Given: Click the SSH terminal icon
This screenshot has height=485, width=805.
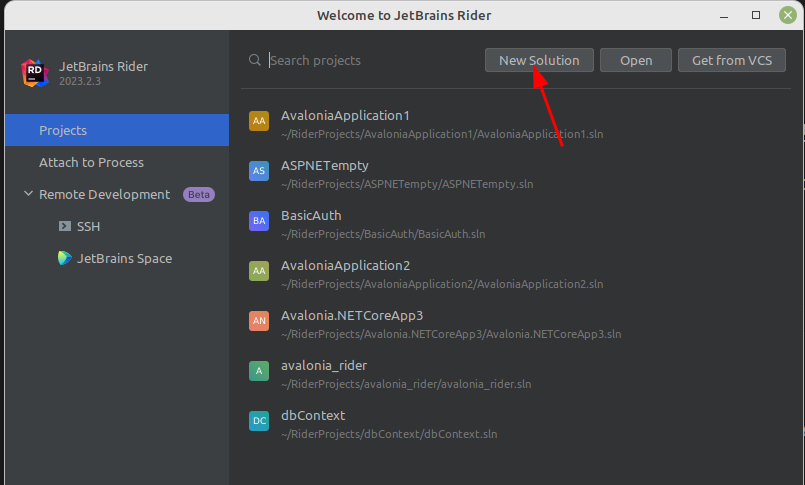Looking at the screenshot, I should (65, 226).
